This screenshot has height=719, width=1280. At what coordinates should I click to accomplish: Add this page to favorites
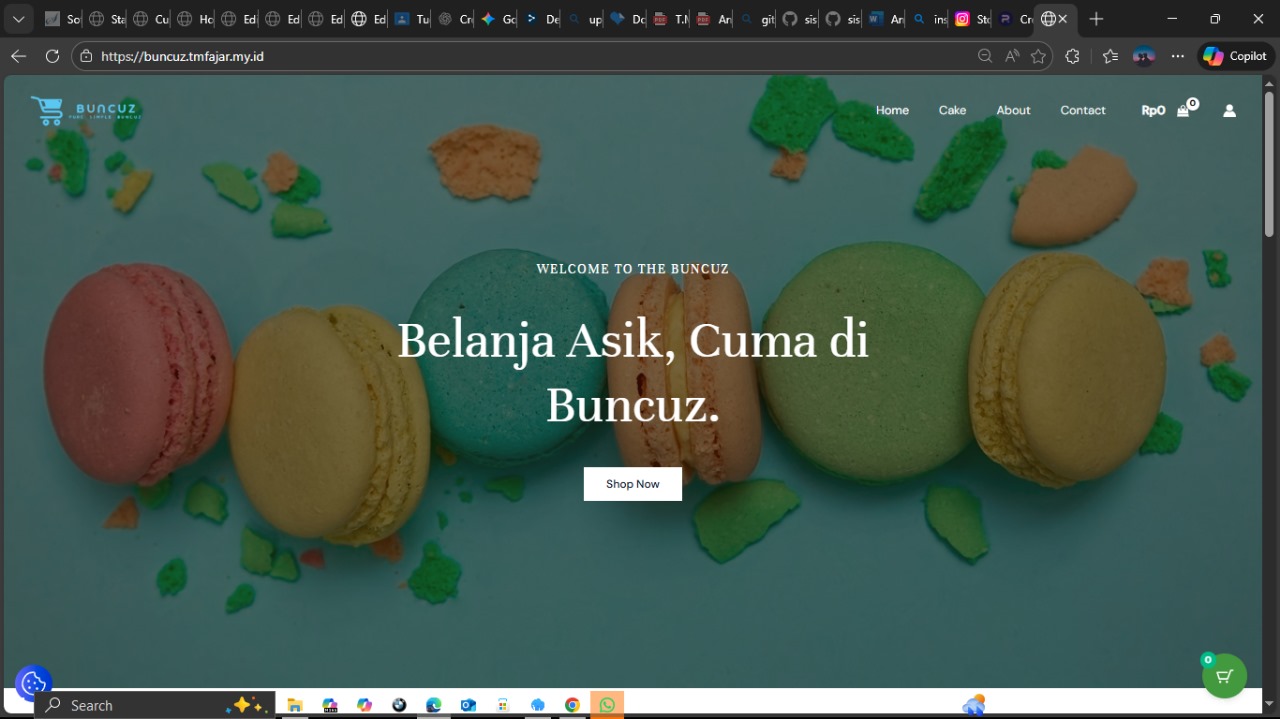pos(1038,56)
